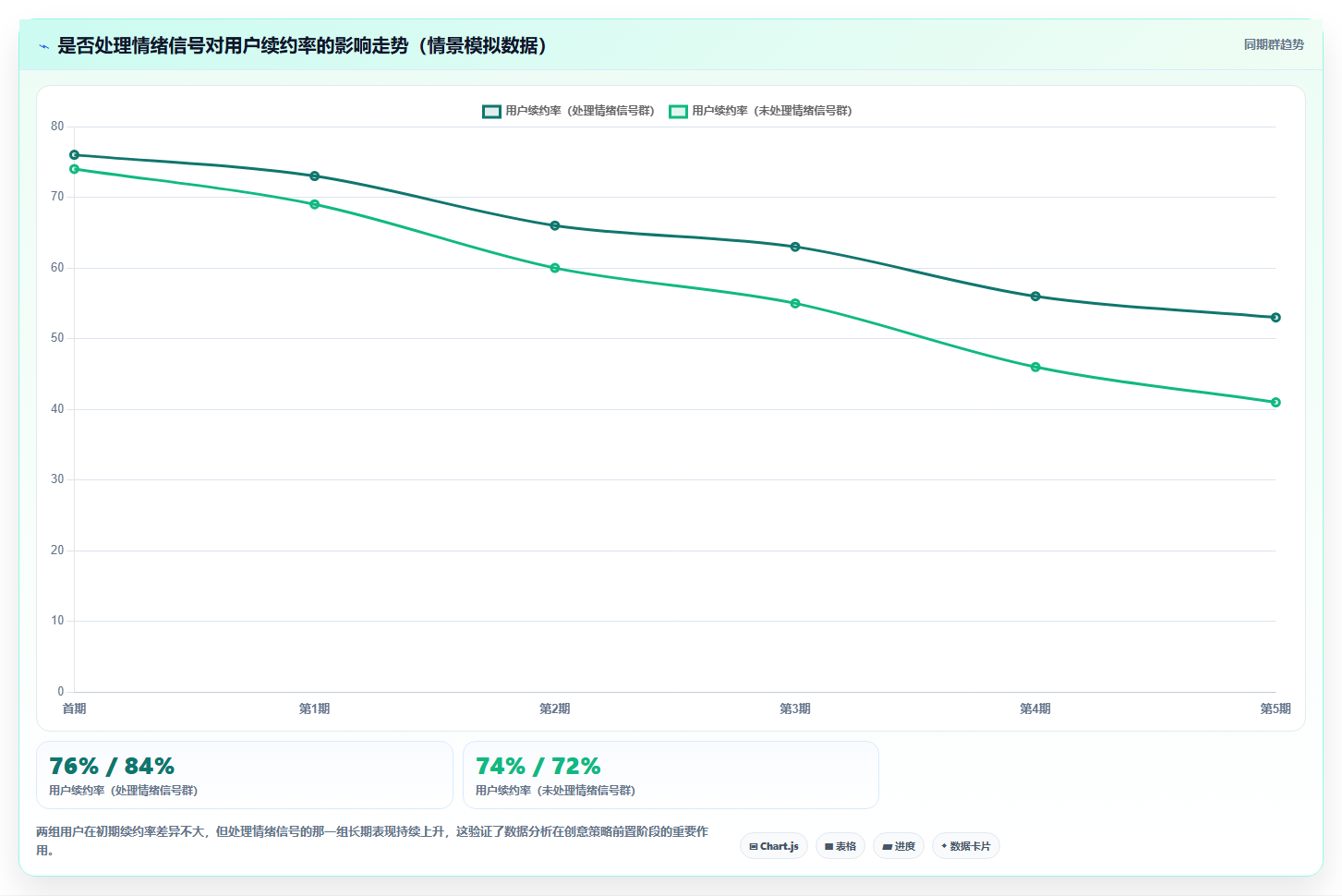
Task: Click legend label 用户续约率（未处理情绪信号群）
Action: point(772,111)
